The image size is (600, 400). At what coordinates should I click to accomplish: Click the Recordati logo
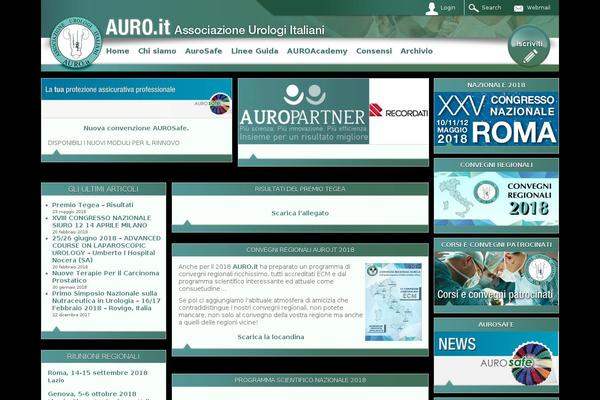(x=398, y=111)
